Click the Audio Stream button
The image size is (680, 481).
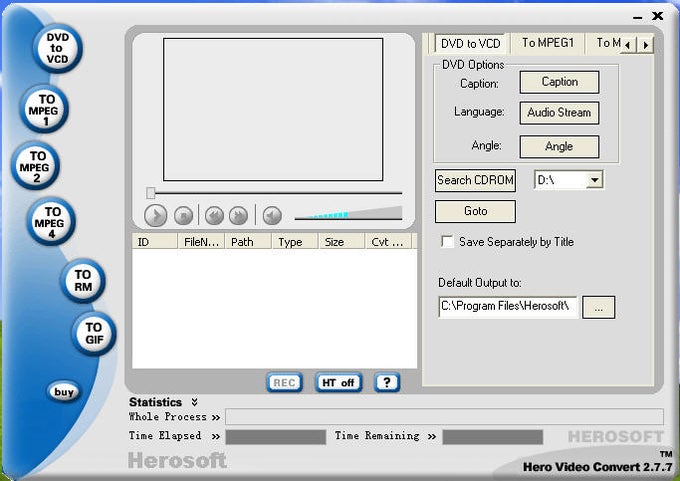pos(559,113)
